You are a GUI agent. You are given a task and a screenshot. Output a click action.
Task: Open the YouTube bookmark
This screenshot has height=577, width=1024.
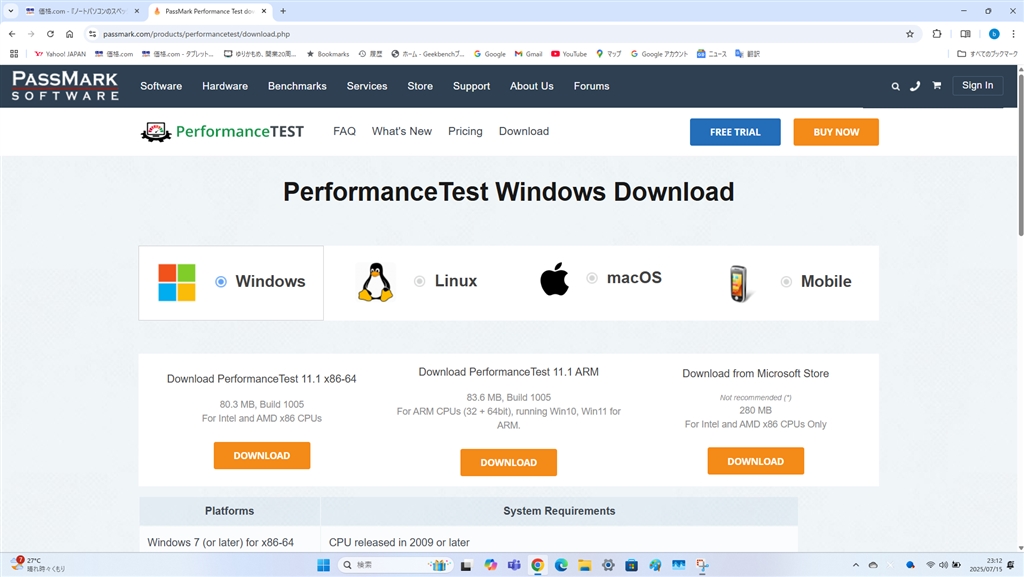click(x=569, y=54)
